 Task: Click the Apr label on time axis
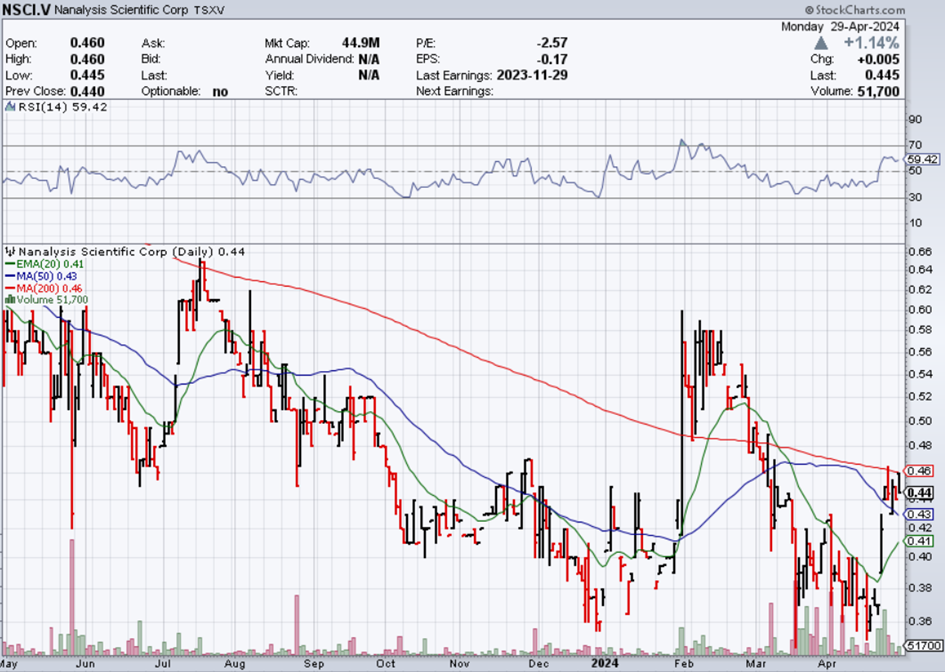(x=827, y=664)
